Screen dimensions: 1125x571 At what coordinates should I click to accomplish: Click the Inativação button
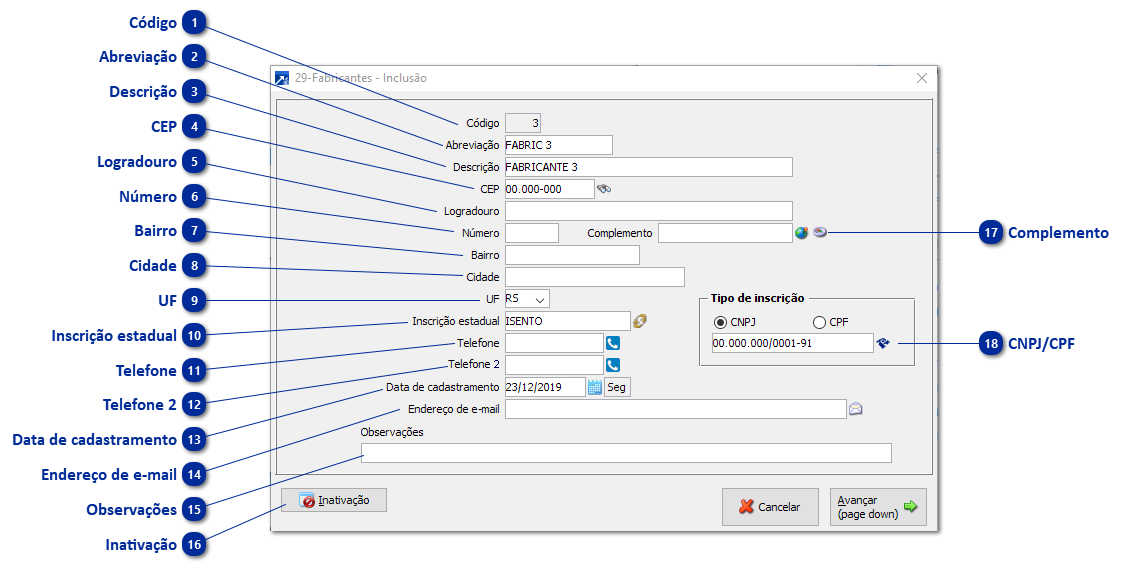coord(334,500)
